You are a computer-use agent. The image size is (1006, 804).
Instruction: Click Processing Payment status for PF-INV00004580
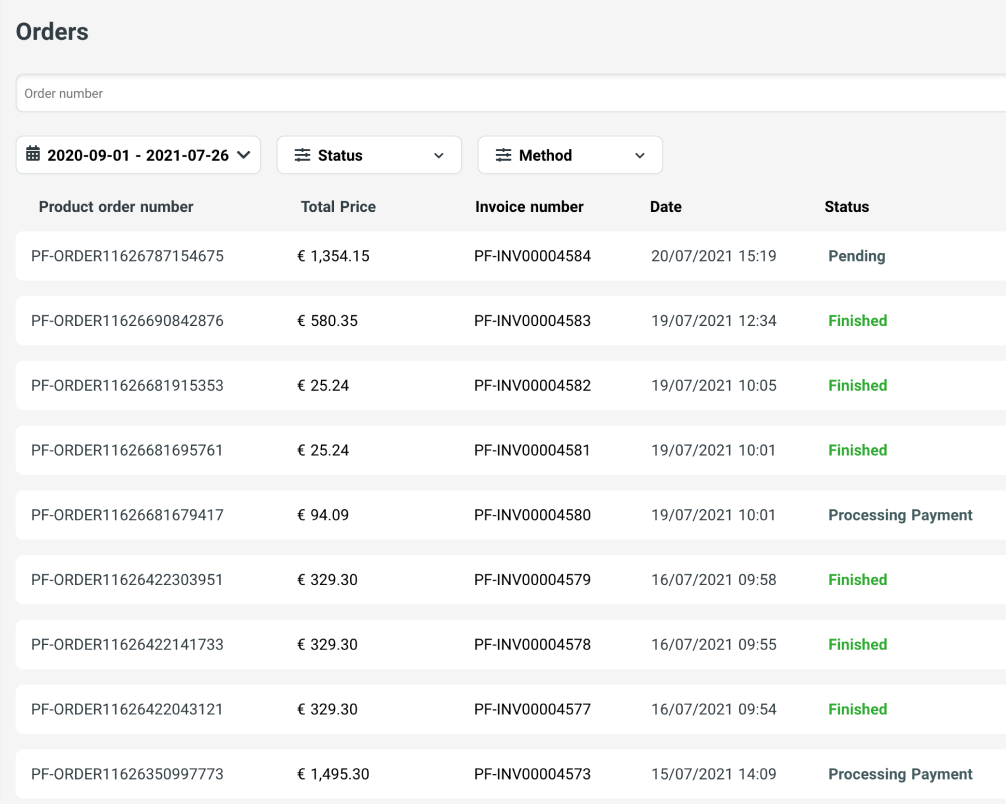coord(900,515)
